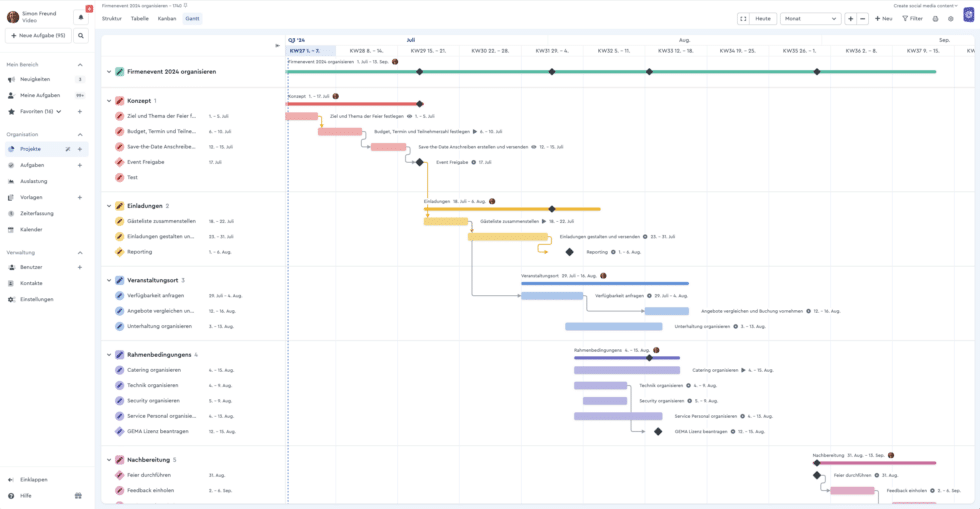
Task: Open Gantt settings gear icon
Action: [951, 19]
